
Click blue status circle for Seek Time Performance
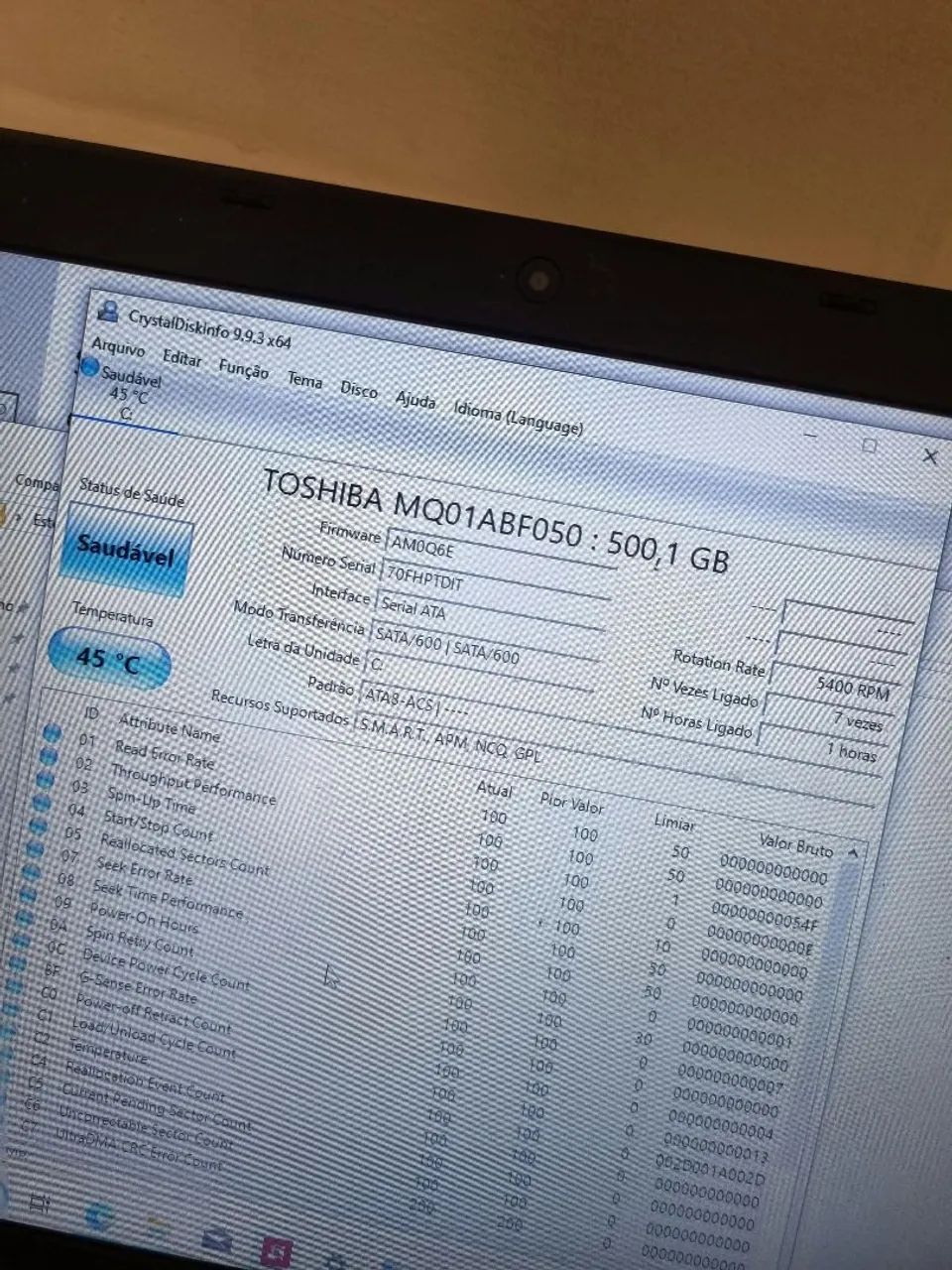(32, 871)
